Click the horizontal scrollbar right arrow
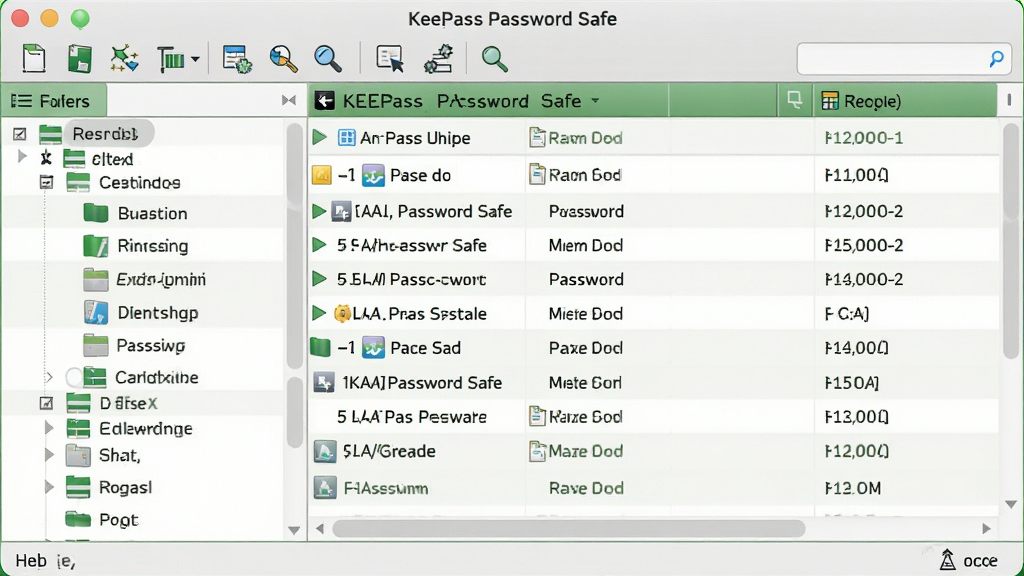This screenshot has width=1024, height=576. coord(986,528)
